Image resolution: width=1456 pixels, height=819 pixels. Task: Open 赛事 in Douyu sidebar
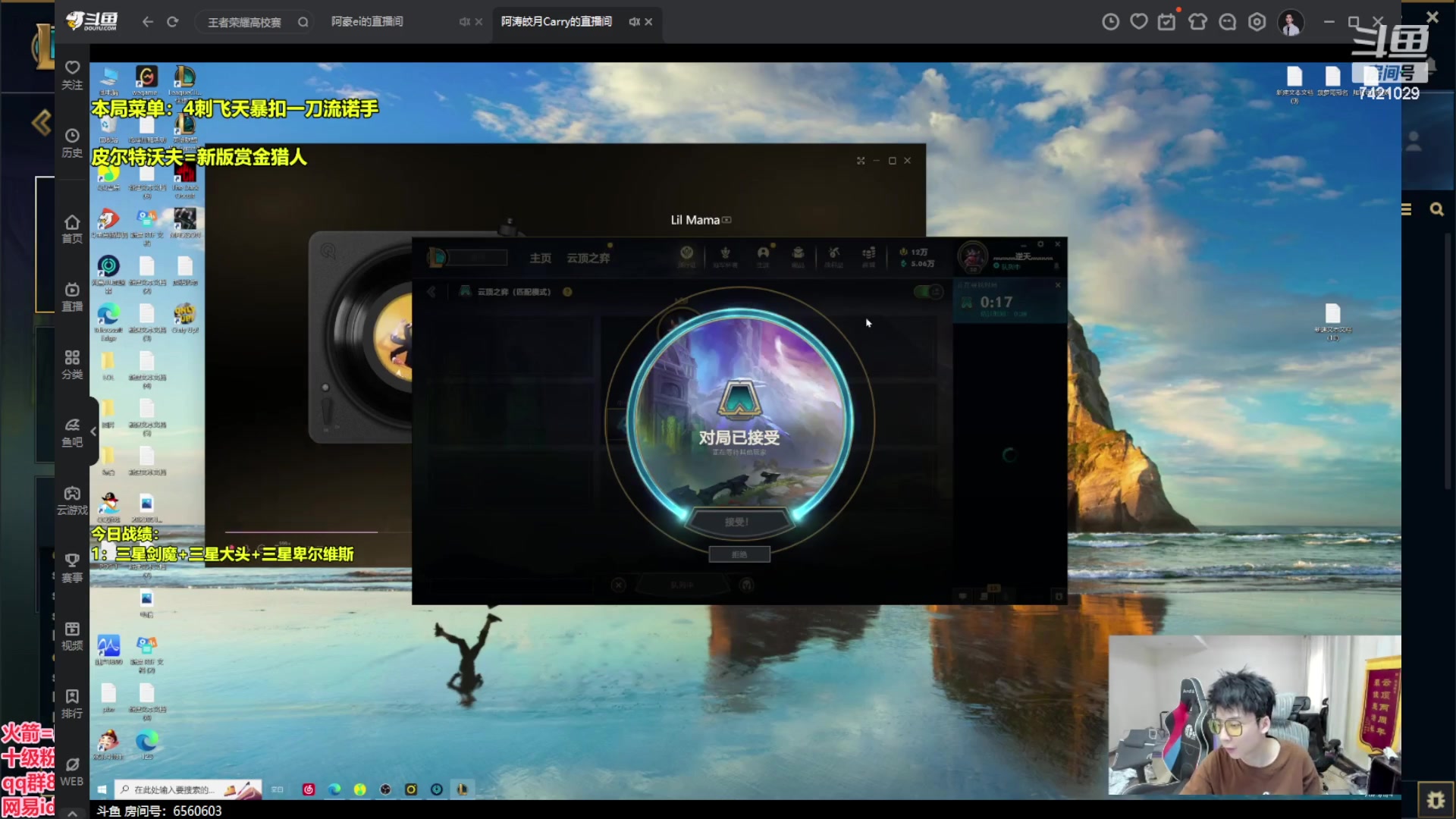(72, 568)
